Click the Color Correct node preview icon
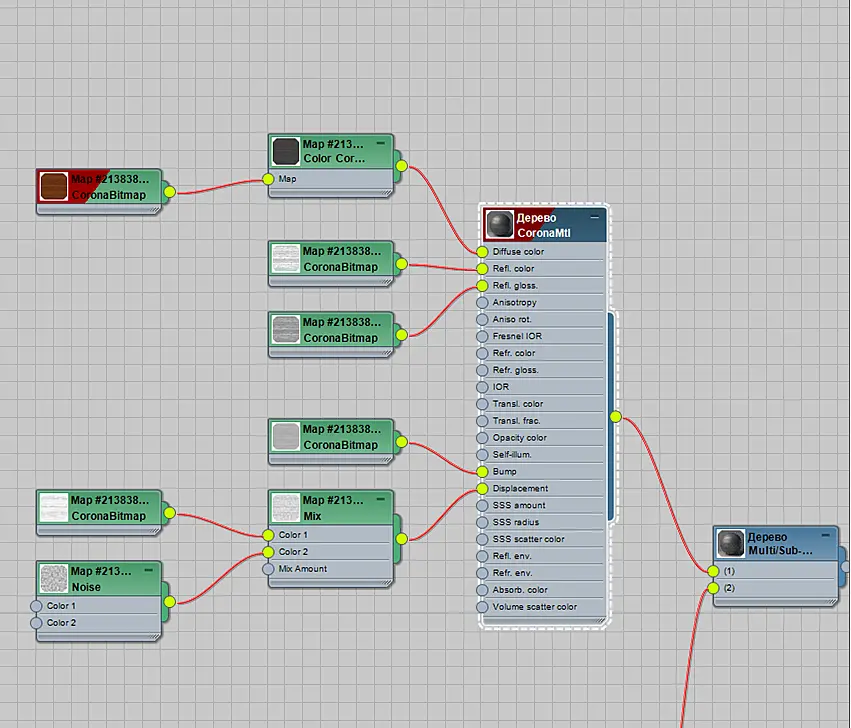Image resolution: width=851 pixels, height=728 pixels. point(285,151)
